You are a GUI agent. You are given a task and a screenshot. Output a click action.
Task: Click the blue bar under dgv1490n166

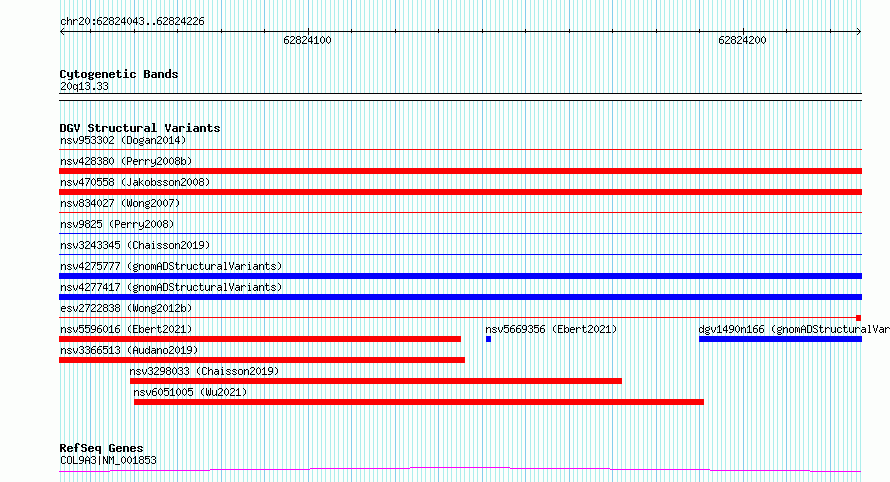click(780, 339)
